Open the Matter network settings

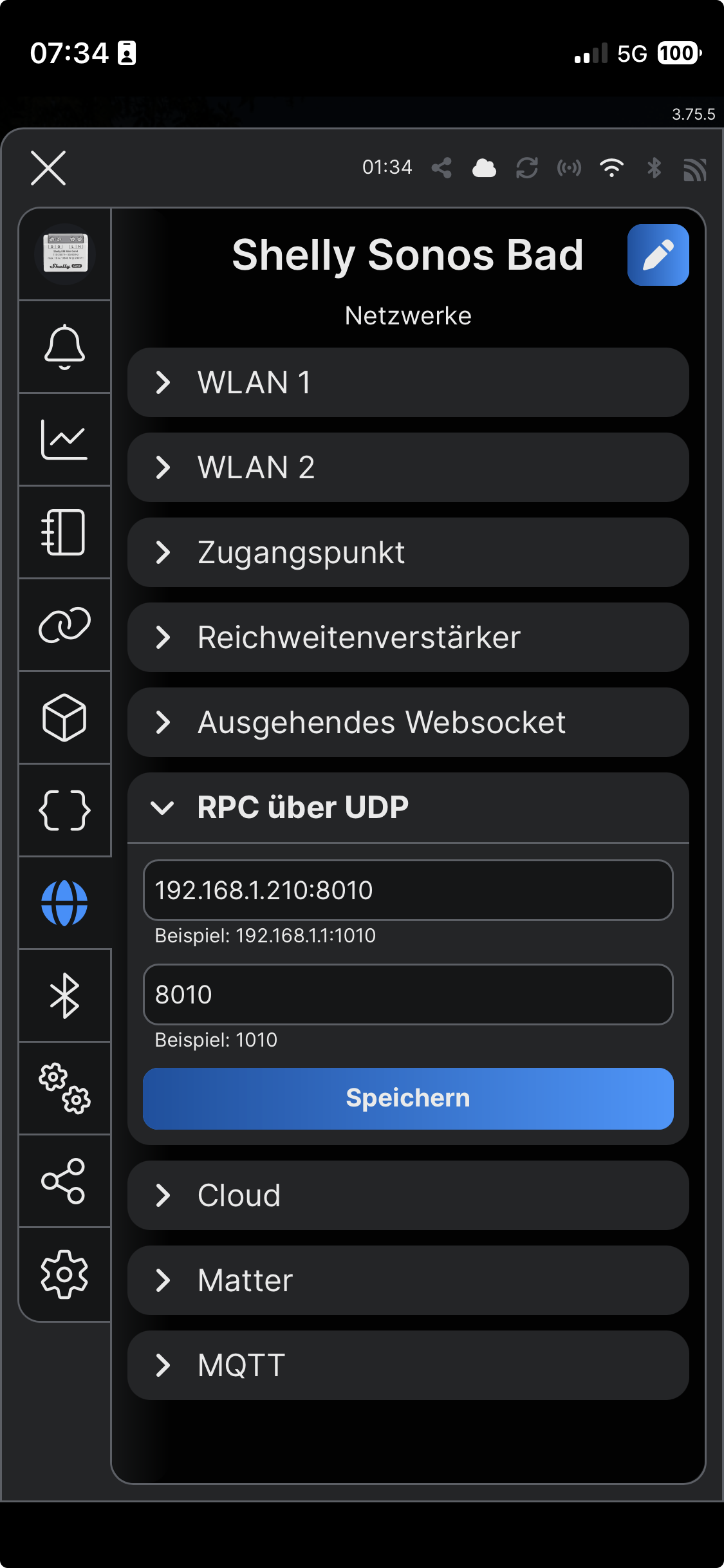[x=408, y=1280]
